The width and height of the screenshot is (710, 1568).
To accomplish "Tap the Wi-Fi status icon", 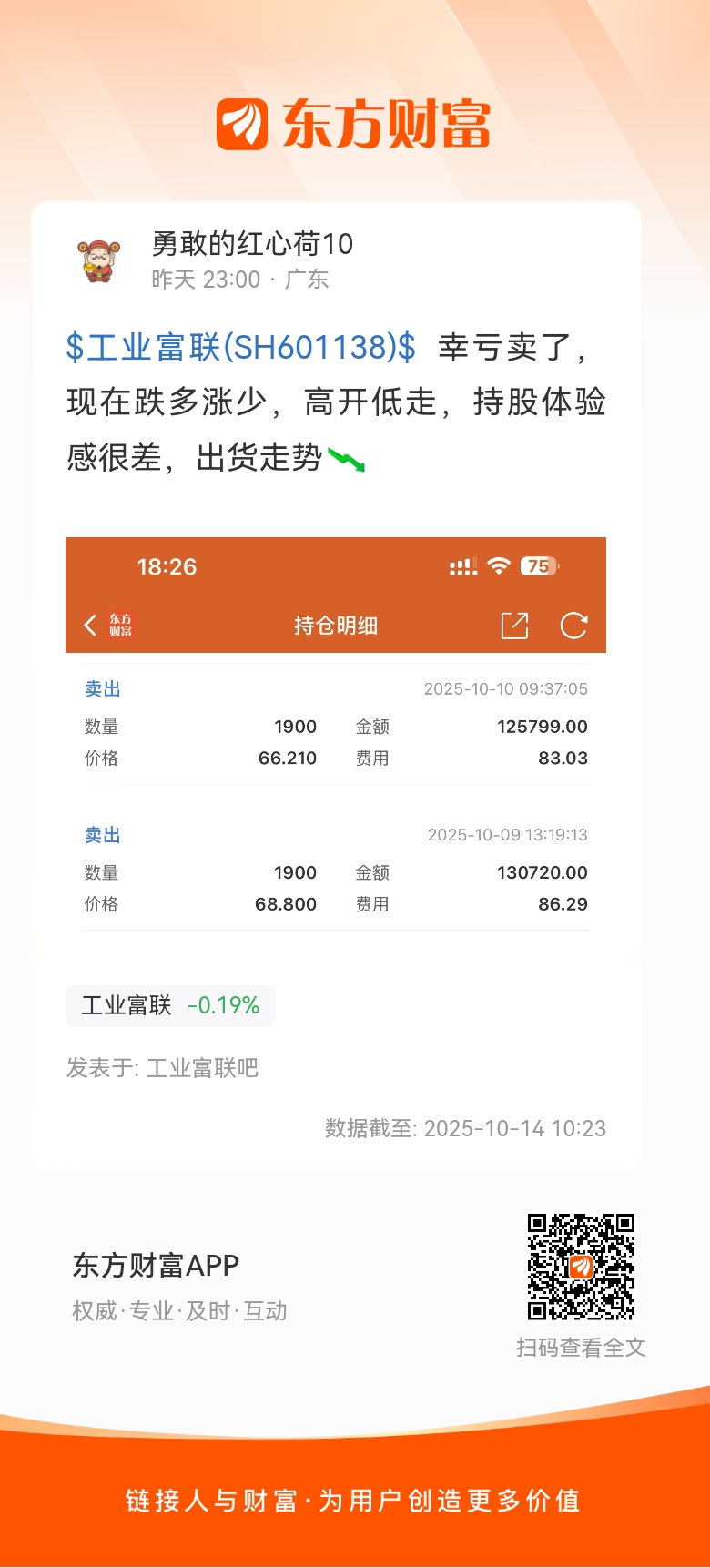I will [x=499, y=565].
